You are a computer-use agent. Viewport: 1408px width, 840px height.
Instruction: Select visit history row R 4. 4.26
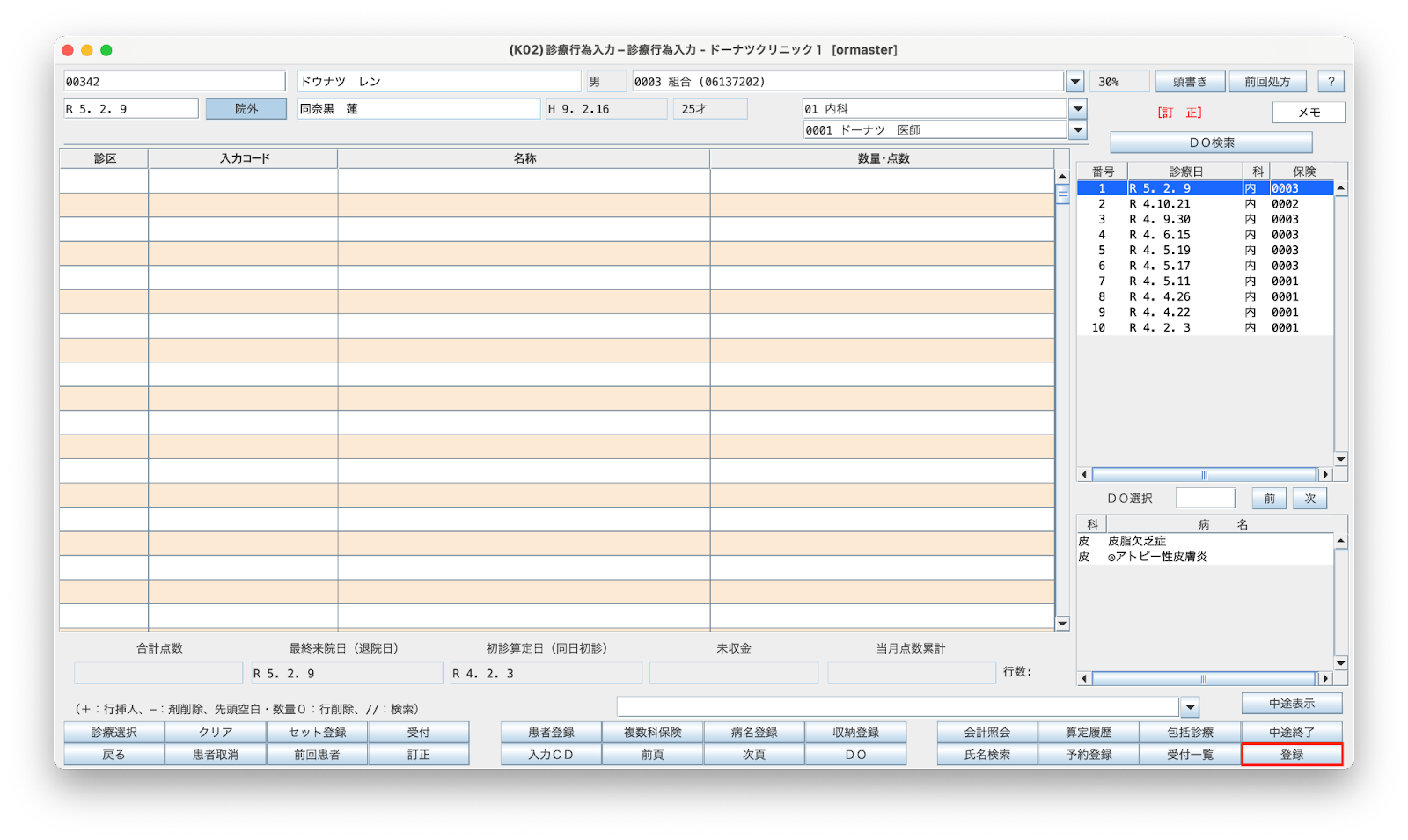point(1205,297)
